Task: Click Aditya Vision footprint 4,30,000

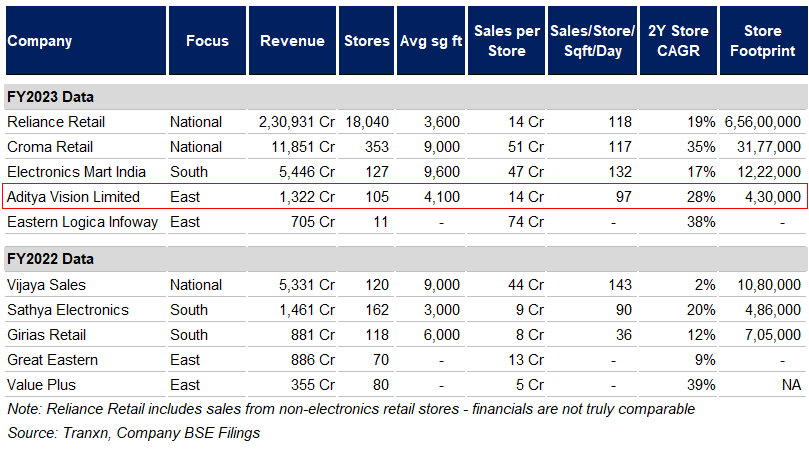Action: [773, 197]
